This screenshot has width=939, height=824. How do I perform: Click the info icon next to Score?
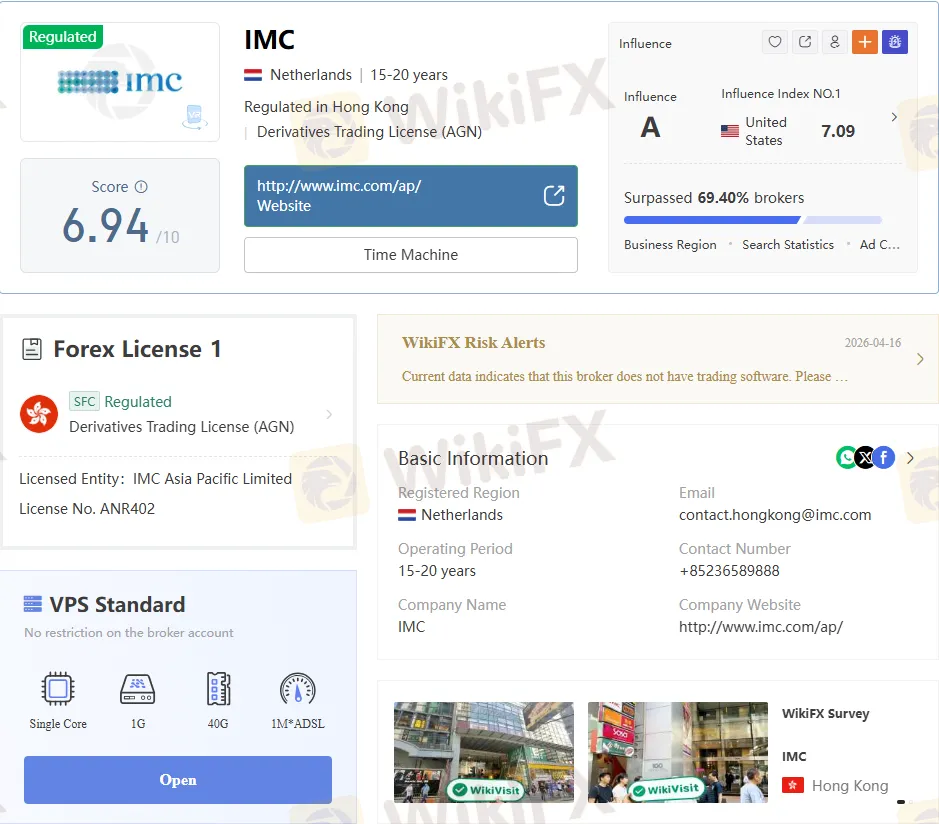tap(141, 187)
